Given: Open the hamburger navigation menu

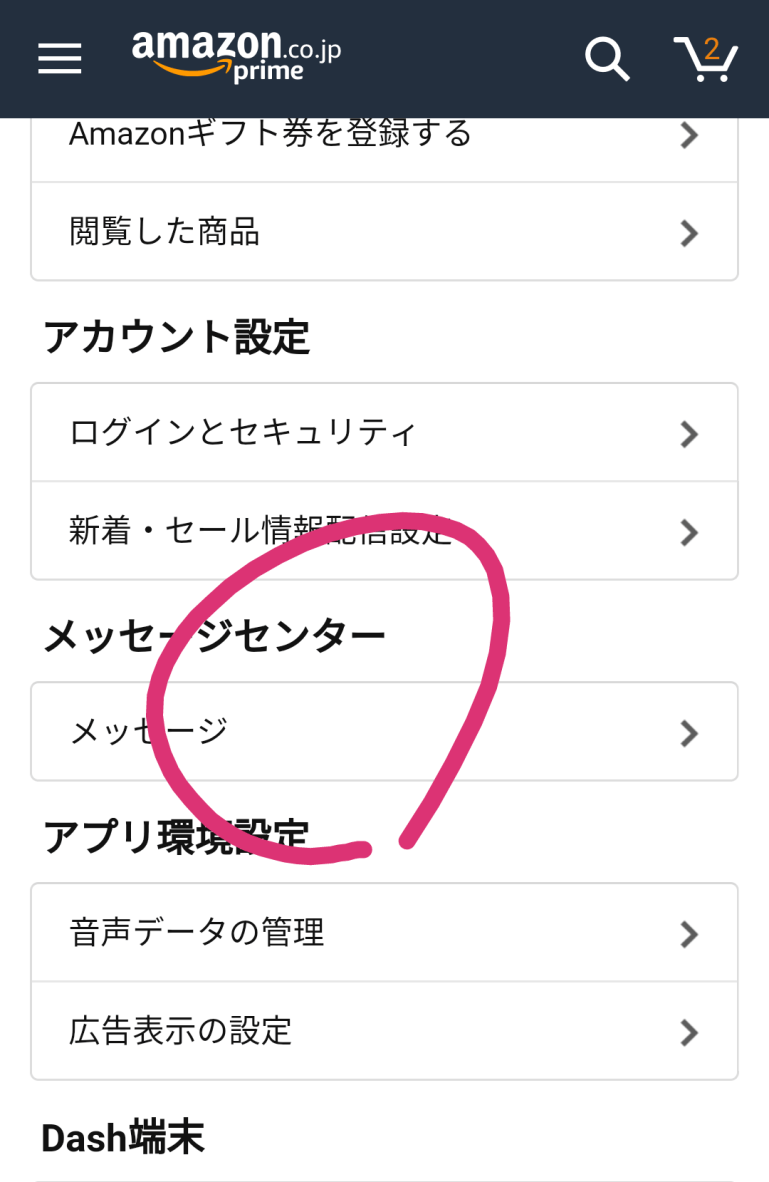Looking at the screenshot, I should click(60, 58).
